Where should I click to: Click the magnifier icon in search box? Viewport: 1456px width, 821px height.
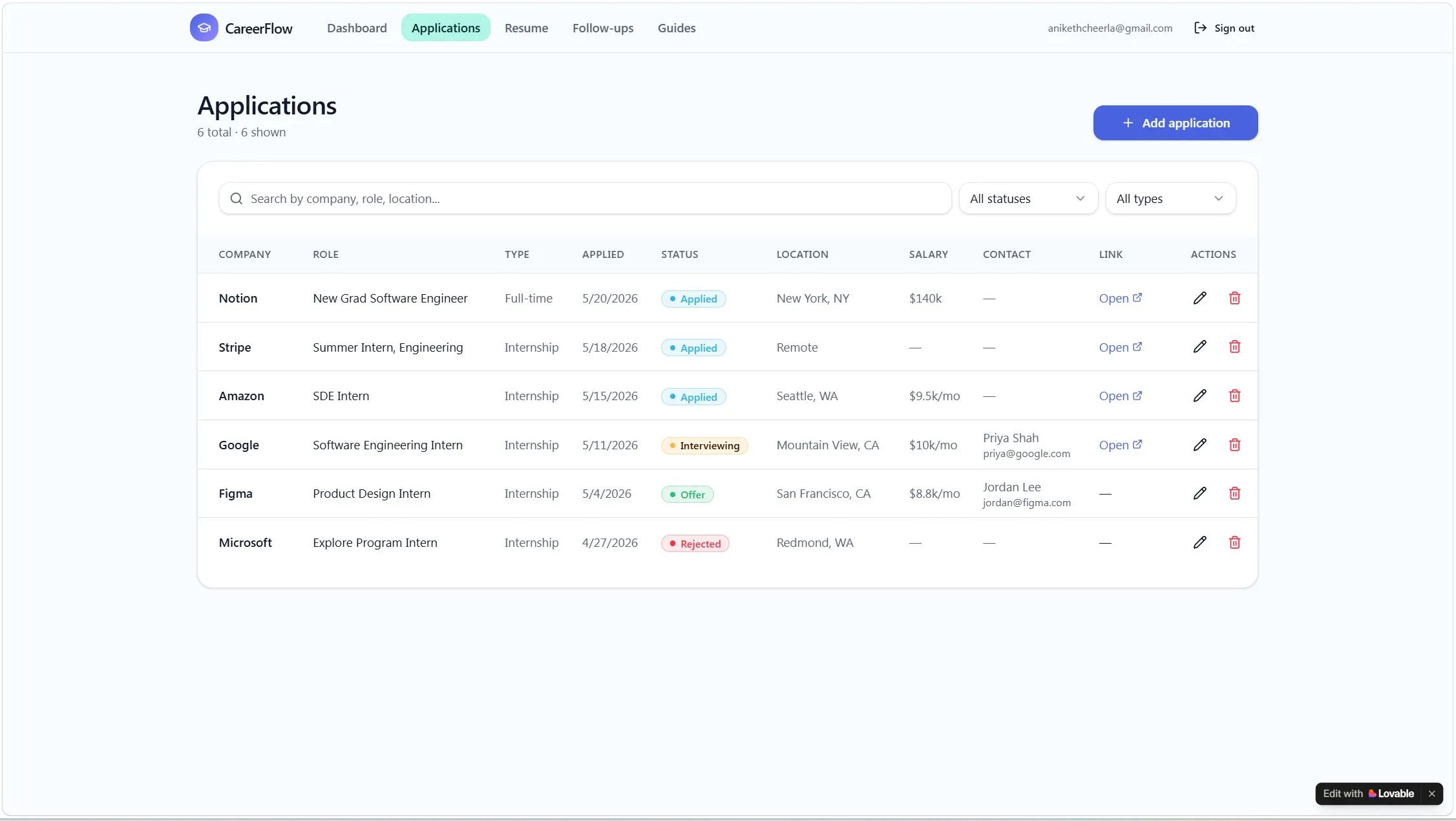point(237,198)
